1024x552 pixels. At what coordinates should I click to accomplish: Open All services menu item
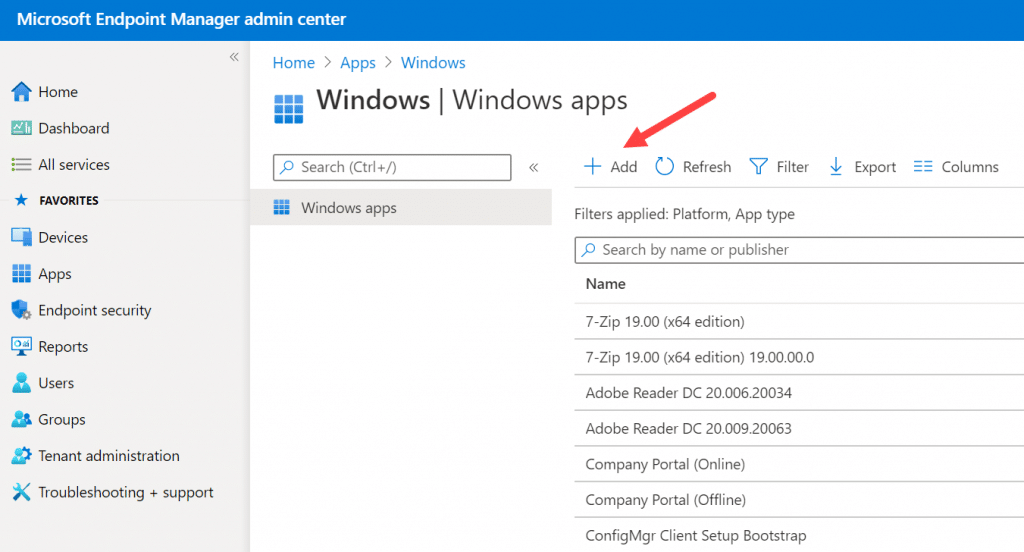click(x=74, y=165)
